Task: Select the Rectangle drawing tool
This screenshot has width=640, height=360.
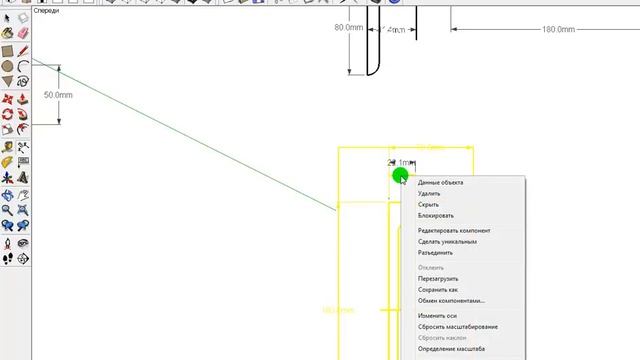Action: [7, 51]
